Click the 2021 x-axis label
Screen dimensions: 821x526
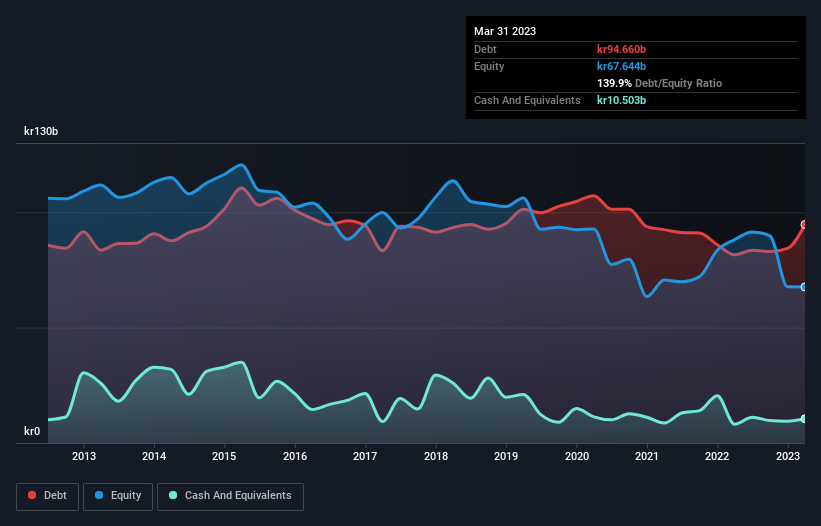point(647,456)
